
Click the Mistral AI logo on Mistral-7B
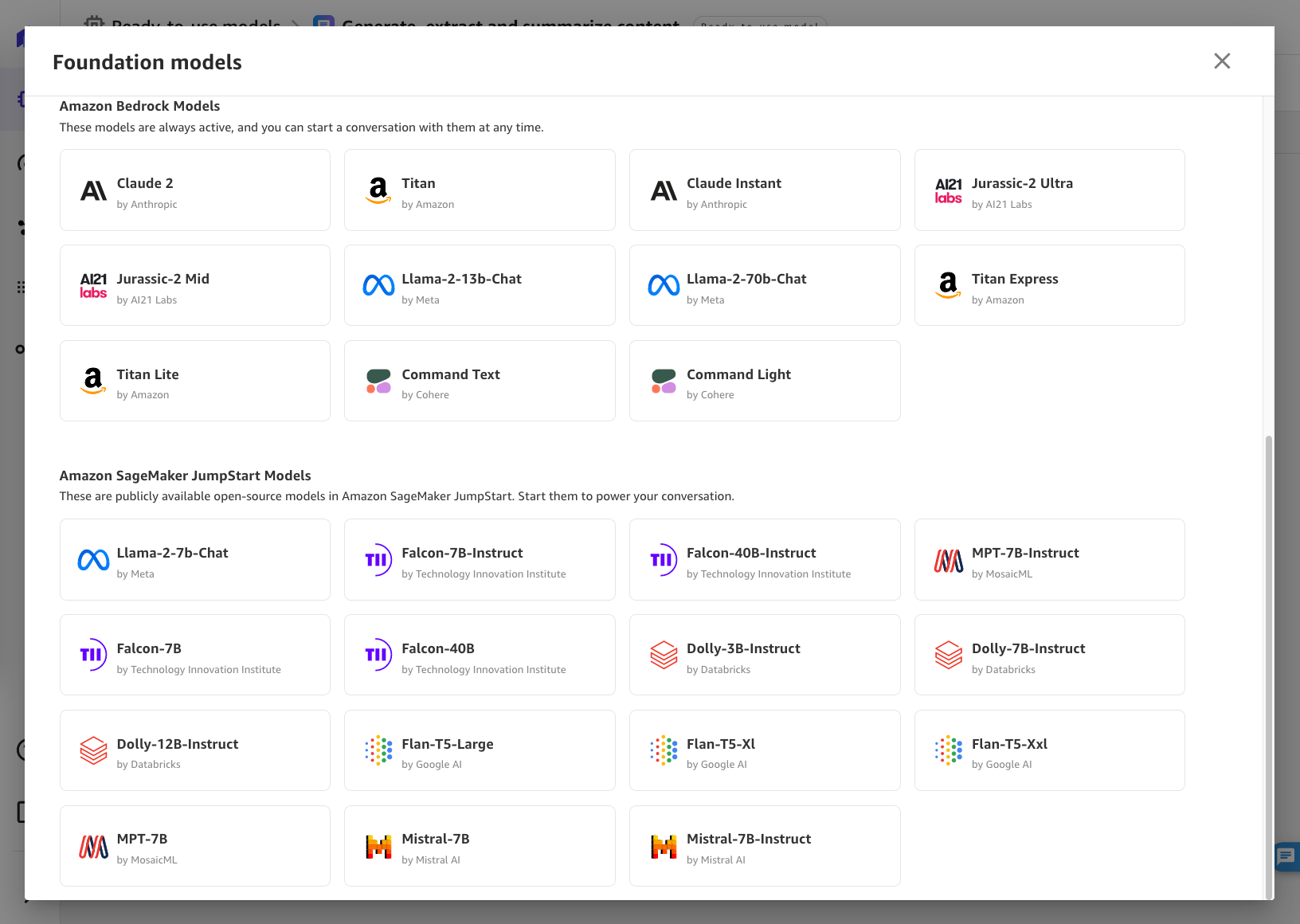[x=378, y=846]
